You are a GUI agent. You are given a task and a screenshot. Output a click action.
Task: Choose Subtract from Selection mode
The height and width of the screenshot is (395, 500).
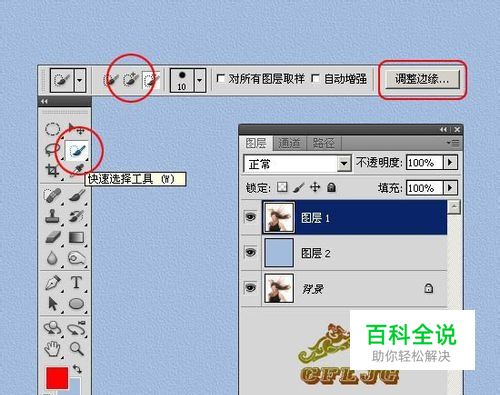click(x=151, y=80)
